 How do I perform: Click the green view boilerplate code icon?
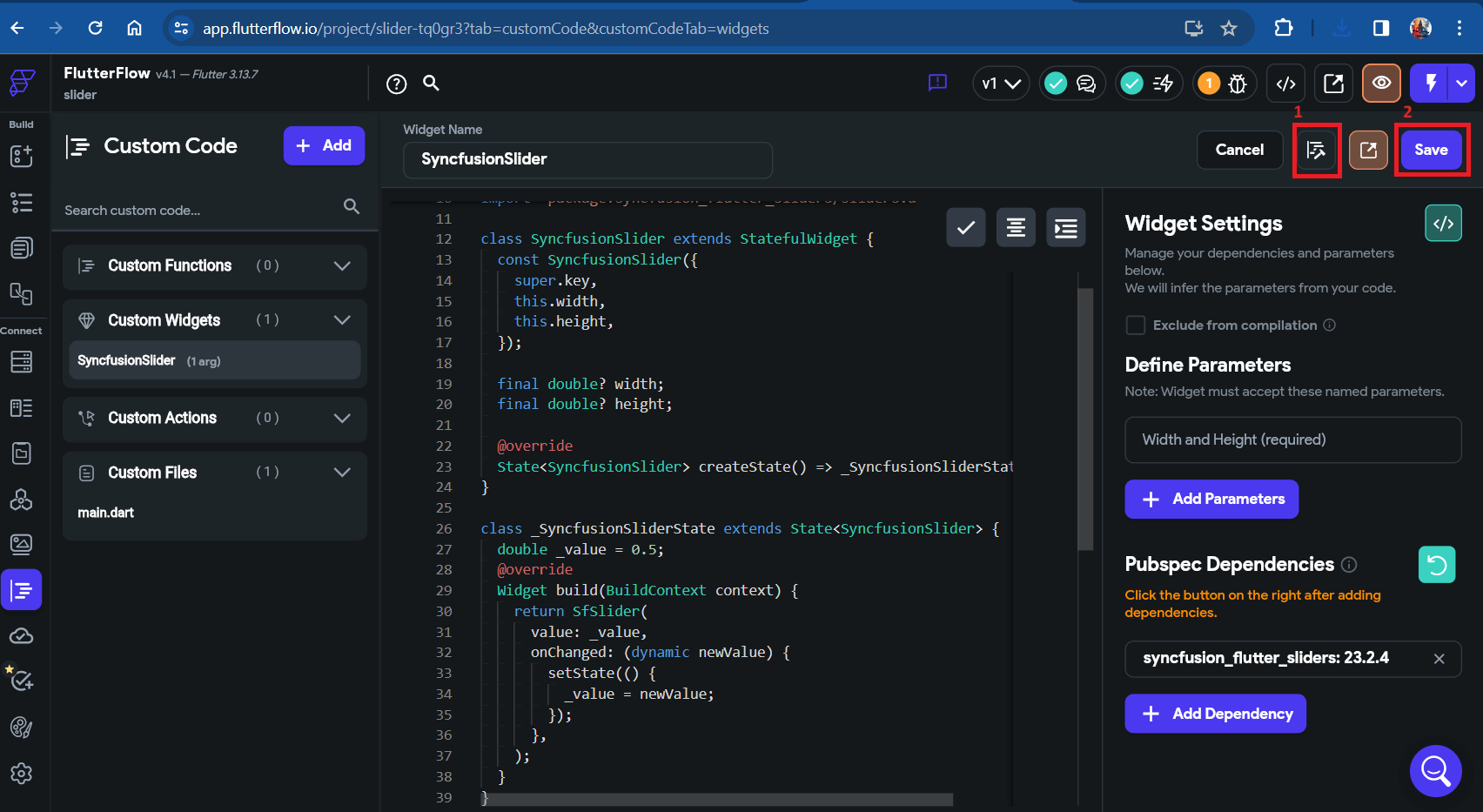1443,224
